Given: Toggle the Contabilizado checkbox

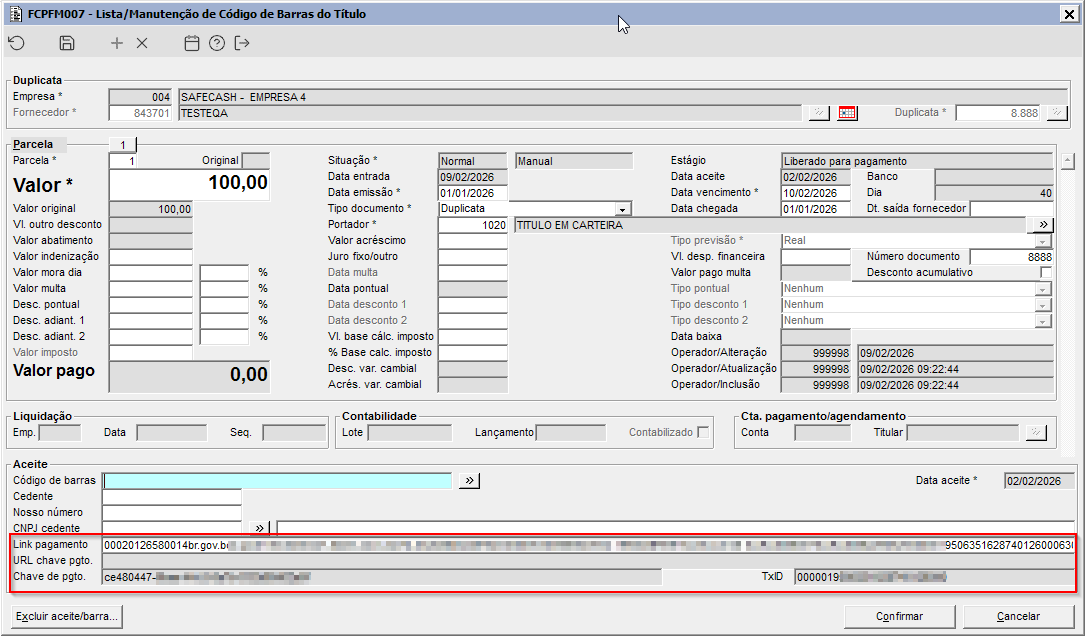Looking at the screenshot, I should (x=703, y=433).
